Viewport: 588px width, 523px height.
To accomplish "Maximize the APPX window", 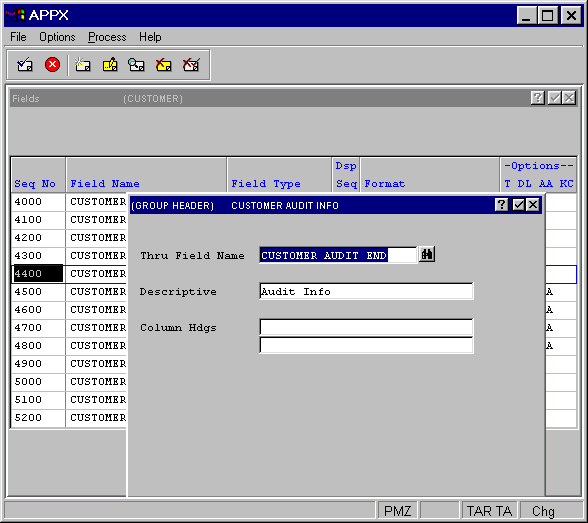I will (x=547, y=15).
